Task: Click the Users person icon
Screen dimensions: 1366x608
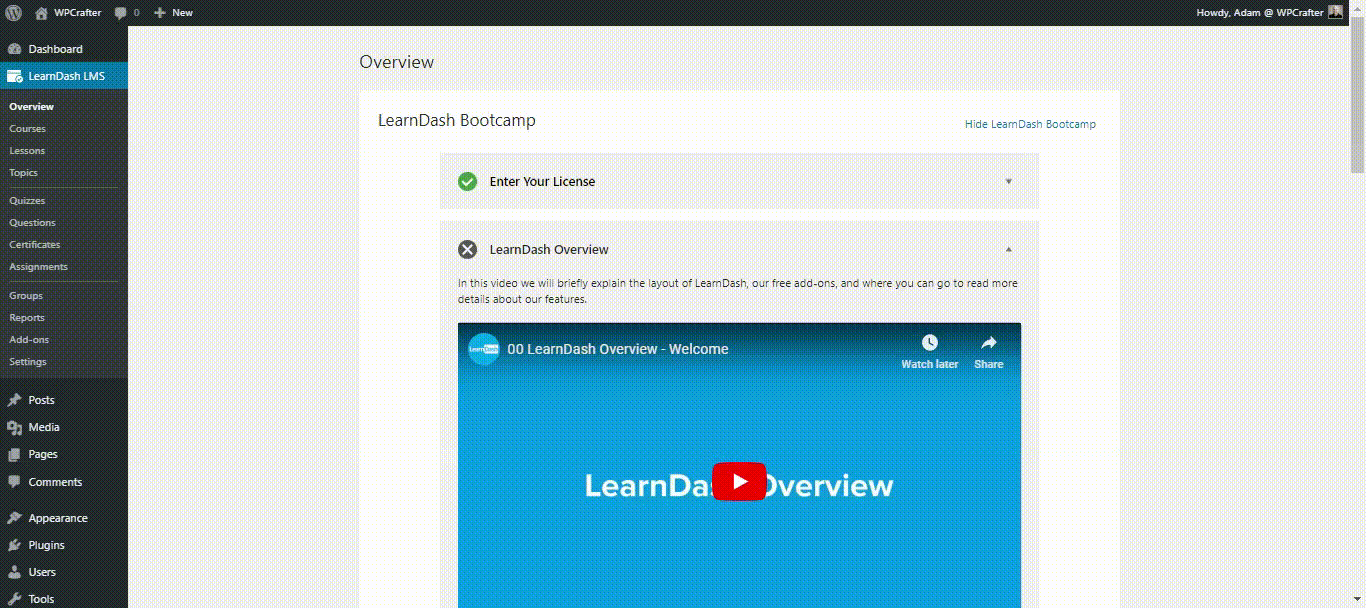Action: tap(14, 572)
